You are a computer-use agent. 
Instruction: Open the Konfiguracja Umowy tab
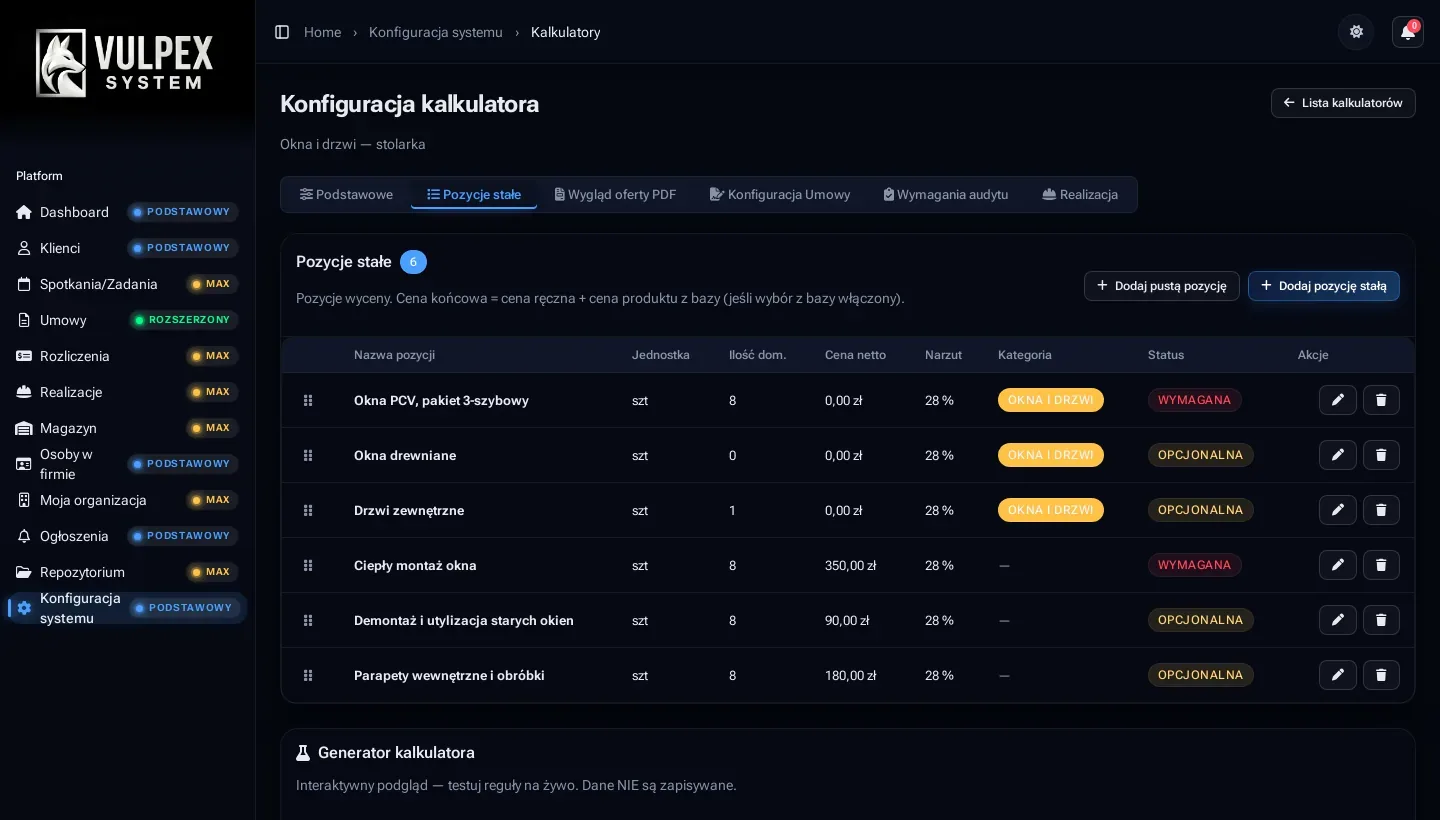(780, 194)
